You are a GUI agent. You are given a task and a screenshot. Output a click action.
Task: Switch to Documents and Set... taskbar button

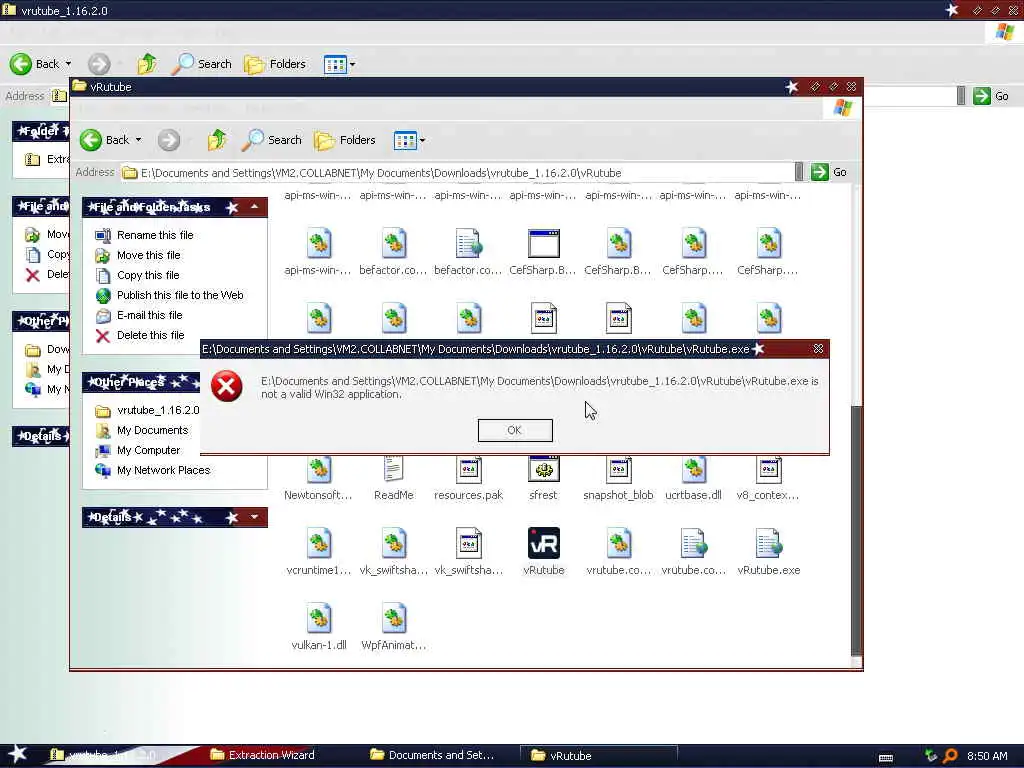point(432,755)
